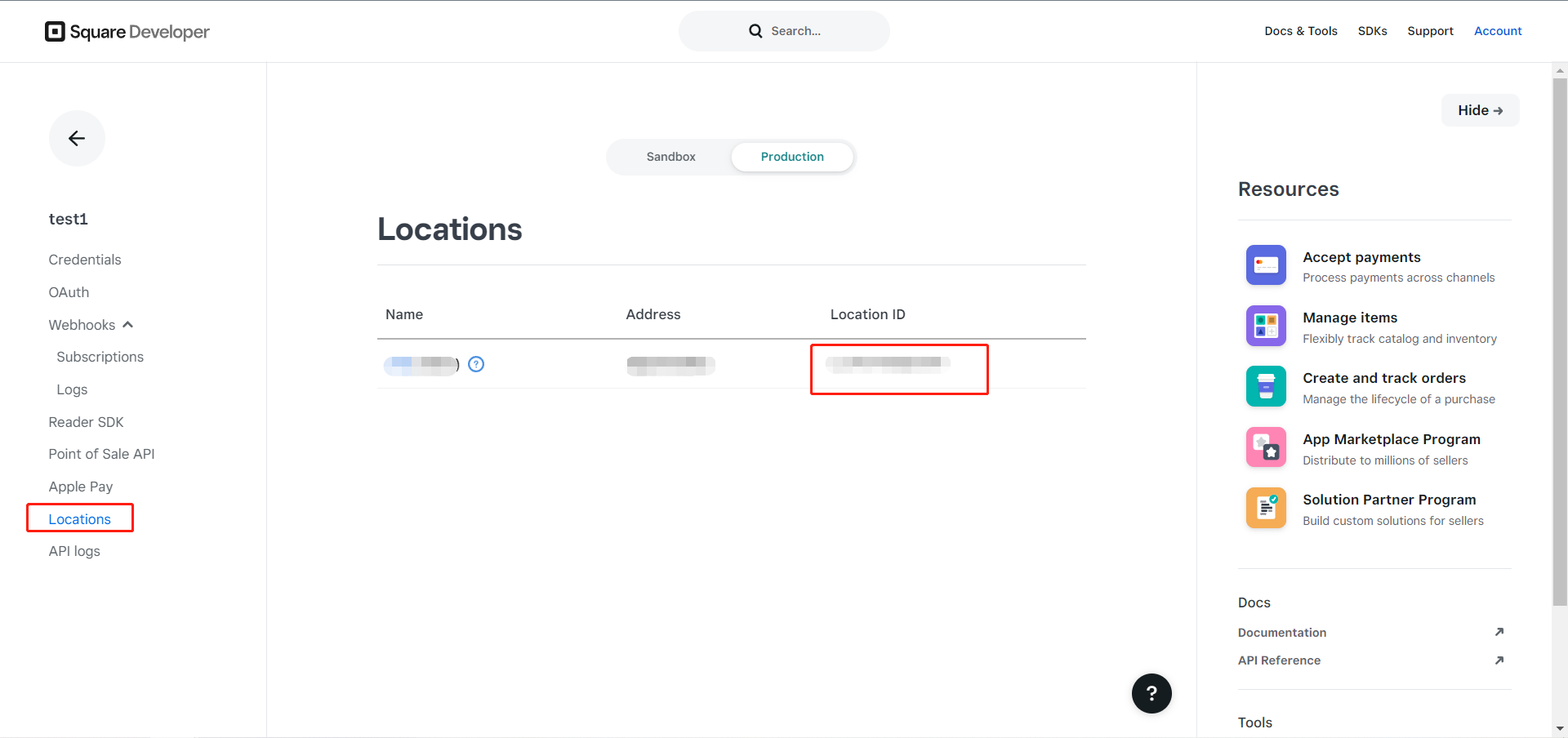1568x738 pixels.
Task: Collapse the Webhooks menu chevron
Action: tap(128, 325)
